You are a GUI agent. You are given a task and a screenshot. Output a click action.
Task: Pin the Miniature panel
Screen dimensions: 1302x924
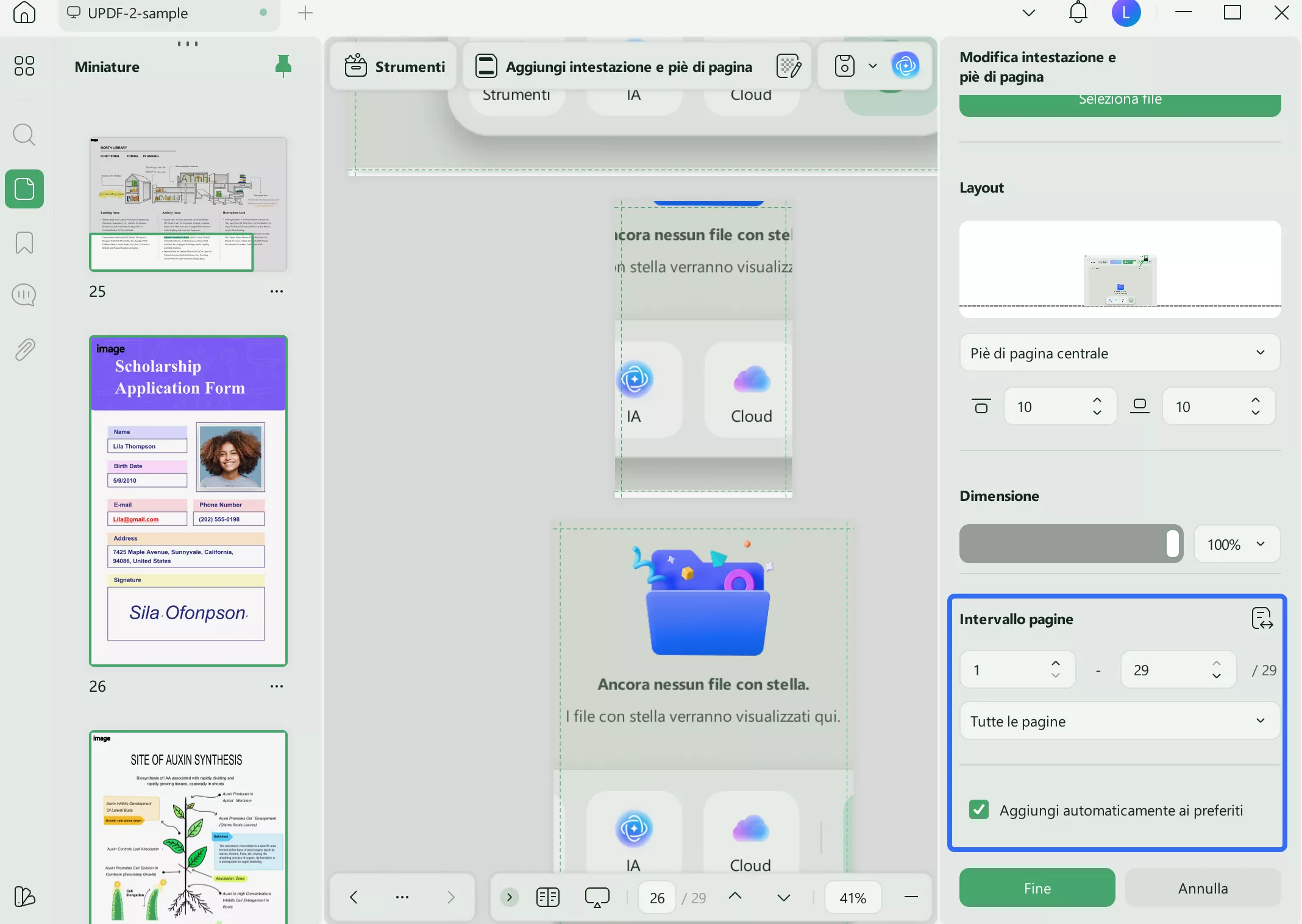pos(283,66)
